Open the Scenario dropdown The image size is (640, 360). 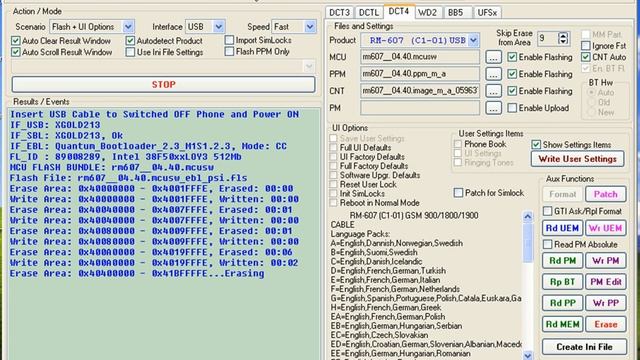tap(128, 27)
